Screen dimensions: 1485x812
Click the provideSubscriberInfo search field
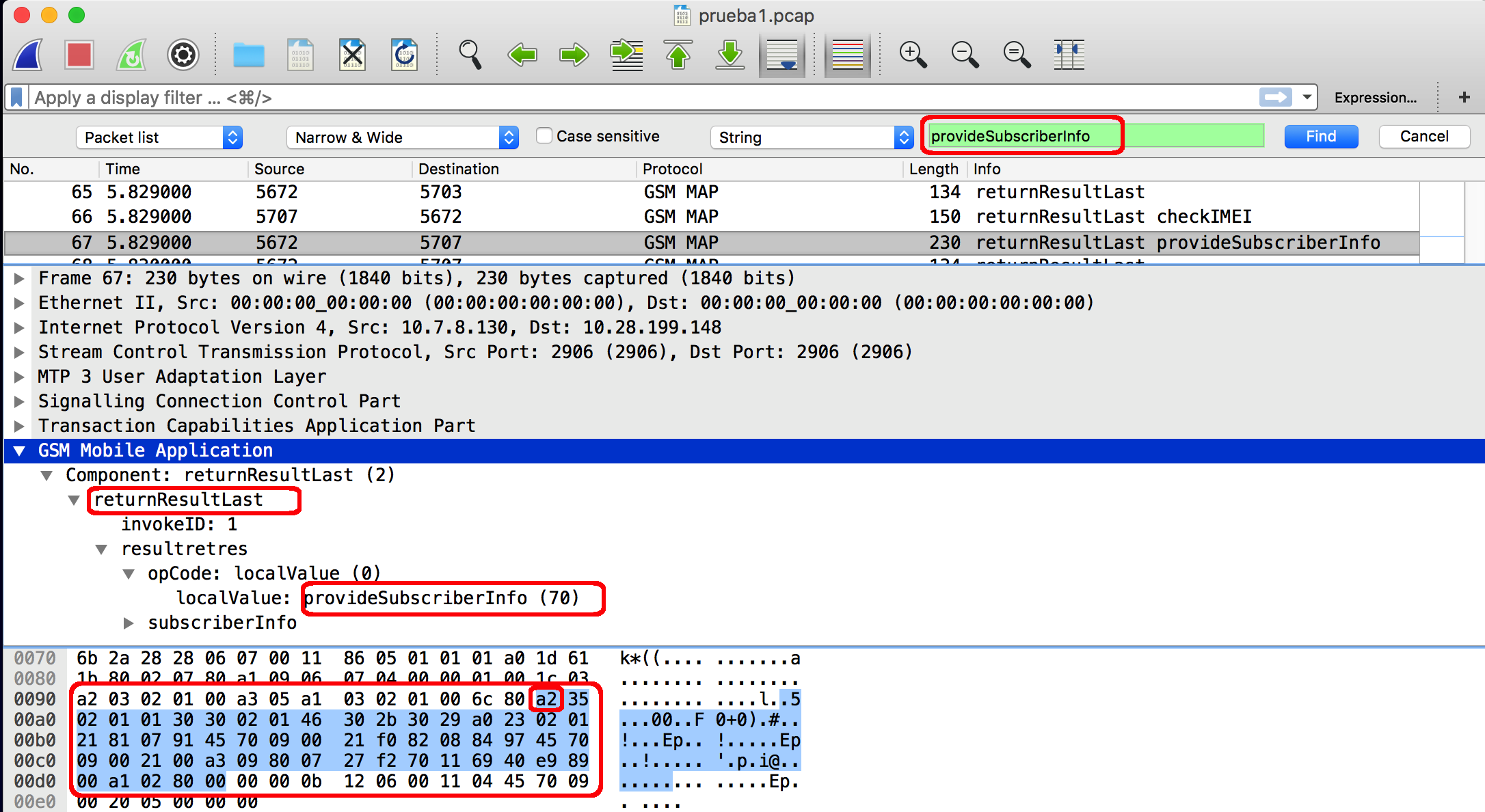[1095, 136]
